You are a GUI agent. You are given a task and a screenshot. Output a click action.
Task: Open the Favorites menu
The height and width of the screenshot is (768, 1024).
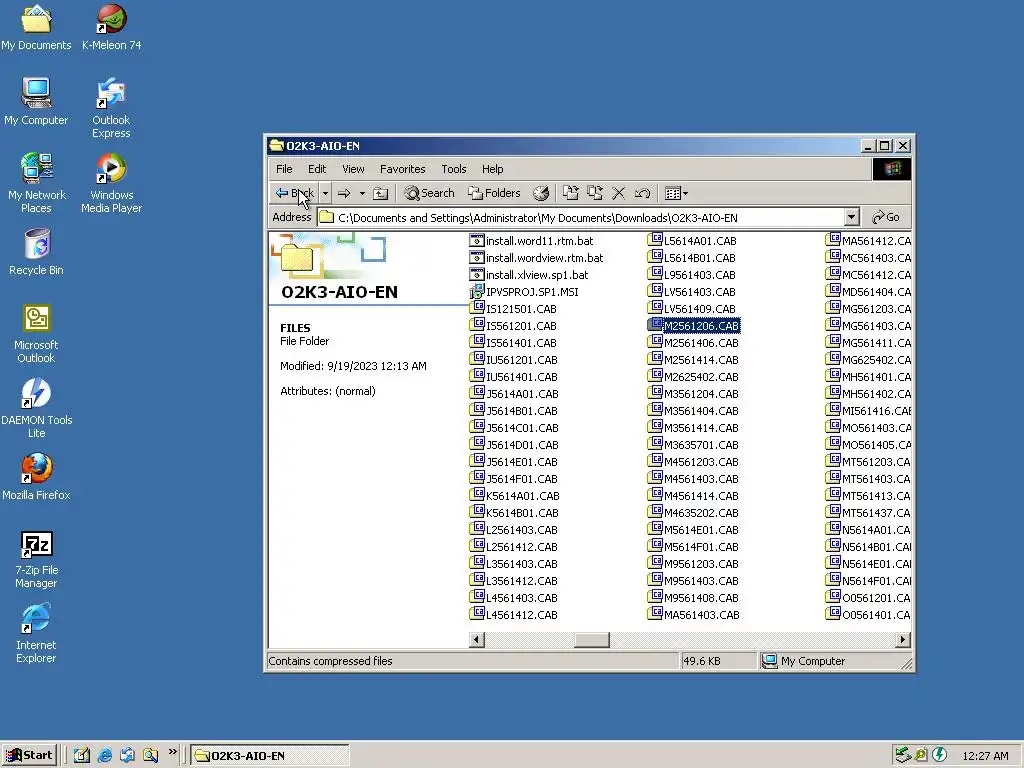402,168
